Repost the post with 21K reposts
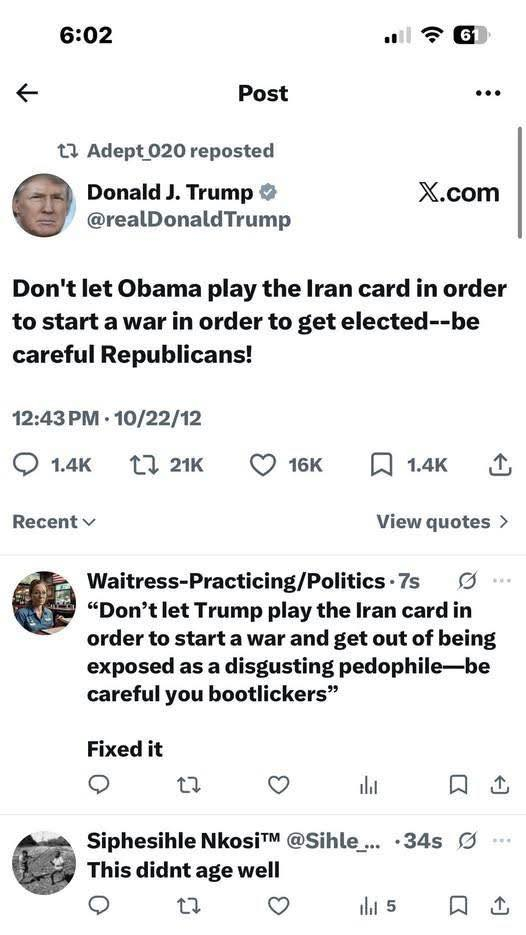 click(x=166, y=465)
